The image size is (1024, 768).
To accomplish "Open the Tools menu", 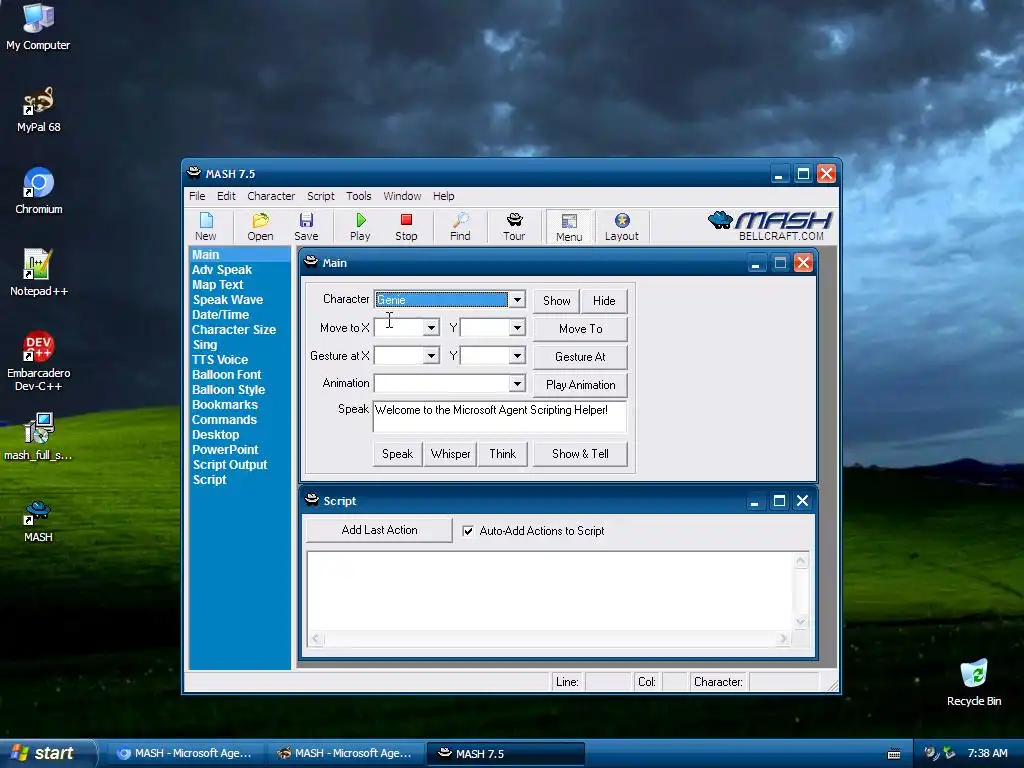I will pyautogui.click(x=359, y=196).
